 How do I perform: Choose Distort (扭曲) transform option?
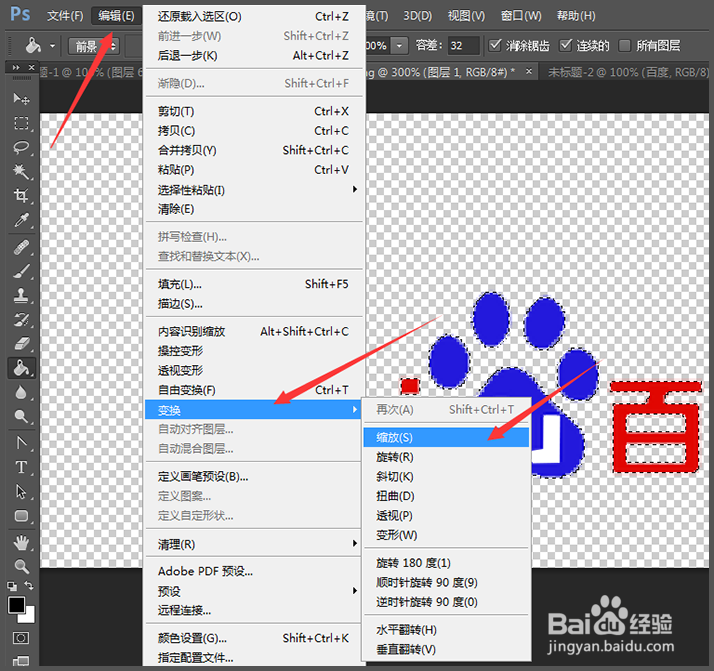pyautogui.click(x=446, y=496)
